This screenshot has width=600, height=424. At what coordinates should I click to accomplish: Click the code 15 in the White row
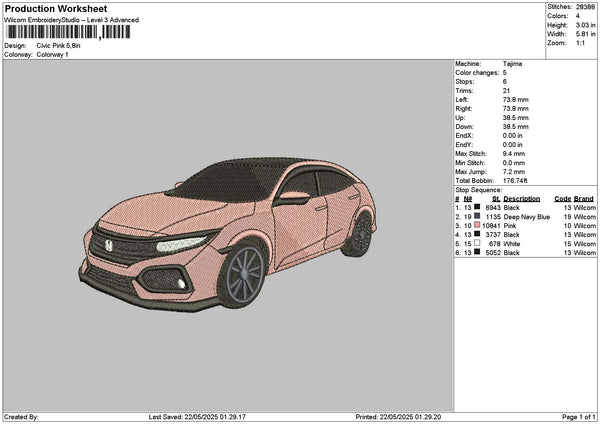pyautogui.click(x=567, y=244)
